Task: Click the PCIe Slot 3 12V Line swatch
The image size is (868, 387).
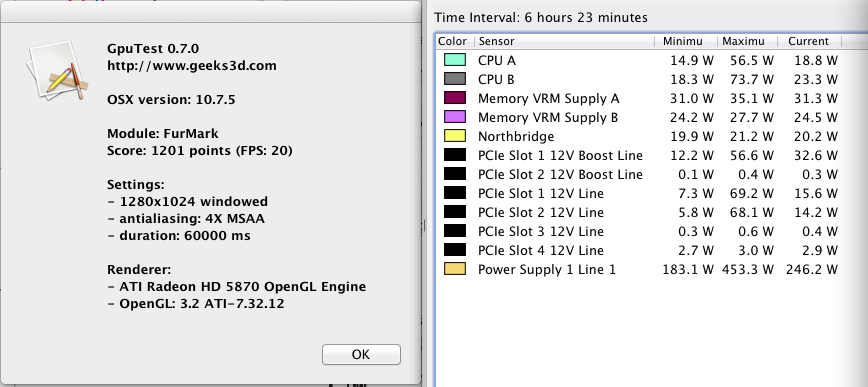Action: [x=454, y=231]
